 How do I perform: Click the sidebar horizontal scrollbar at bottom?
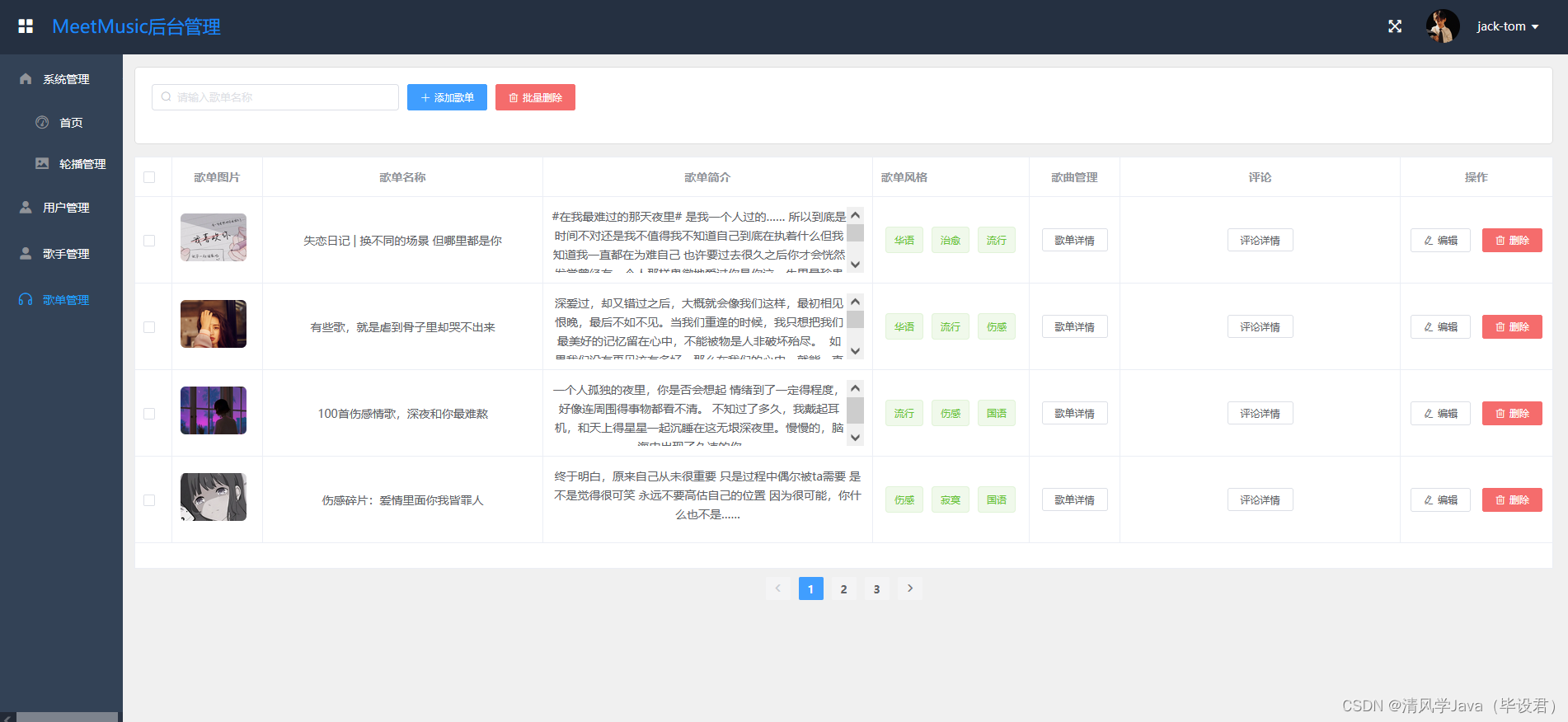[67, 717]
